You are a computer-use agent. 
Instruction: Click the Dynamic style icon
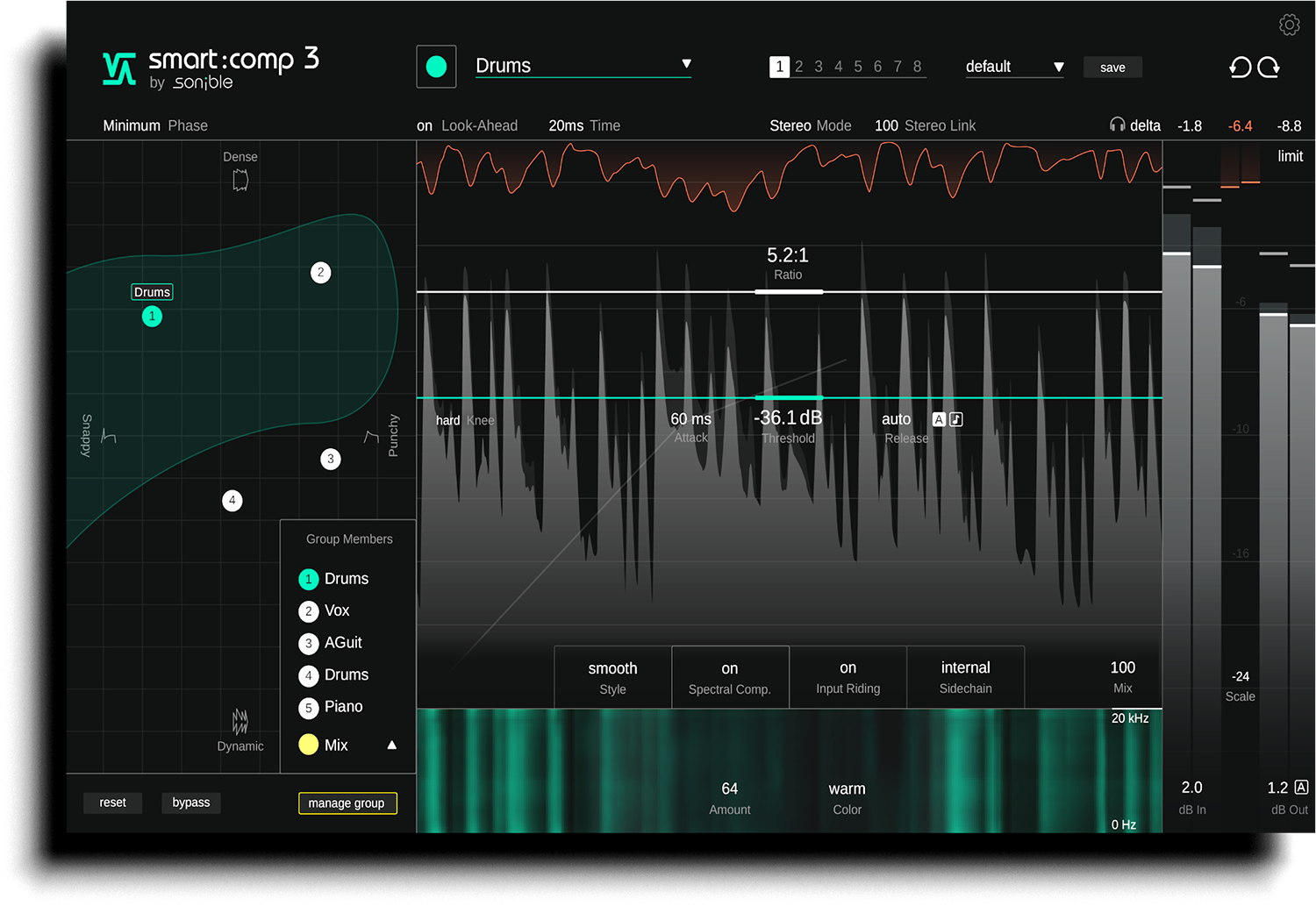(x=240, y=722)
